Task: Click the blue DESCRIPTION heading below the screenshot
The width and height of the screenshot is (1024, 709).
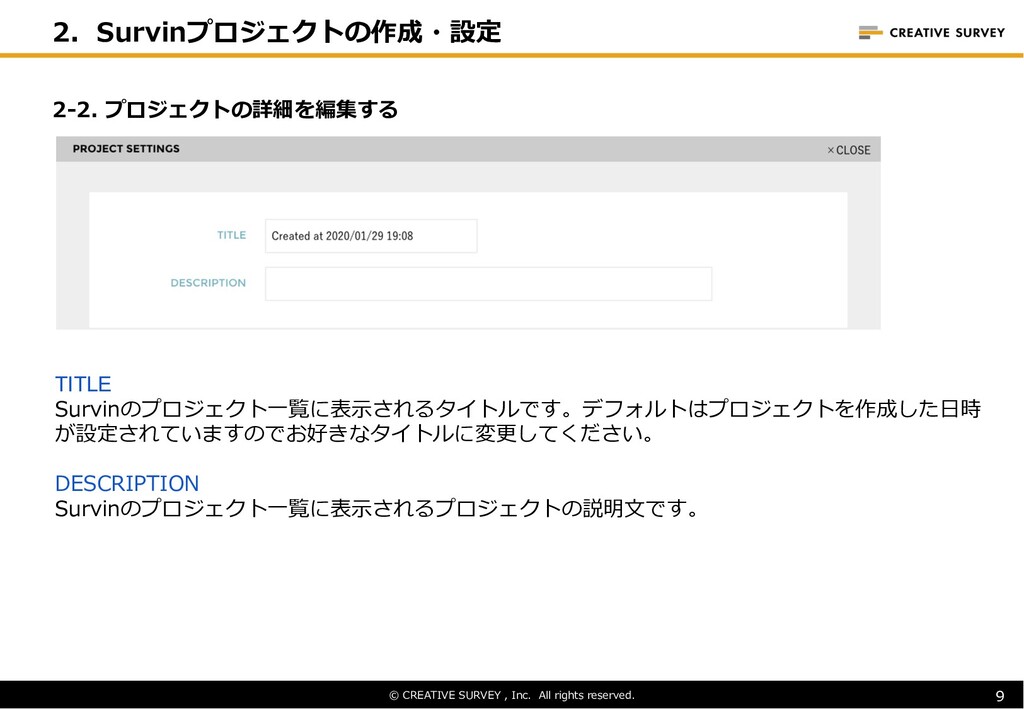Action: click(x=127, y=483)
